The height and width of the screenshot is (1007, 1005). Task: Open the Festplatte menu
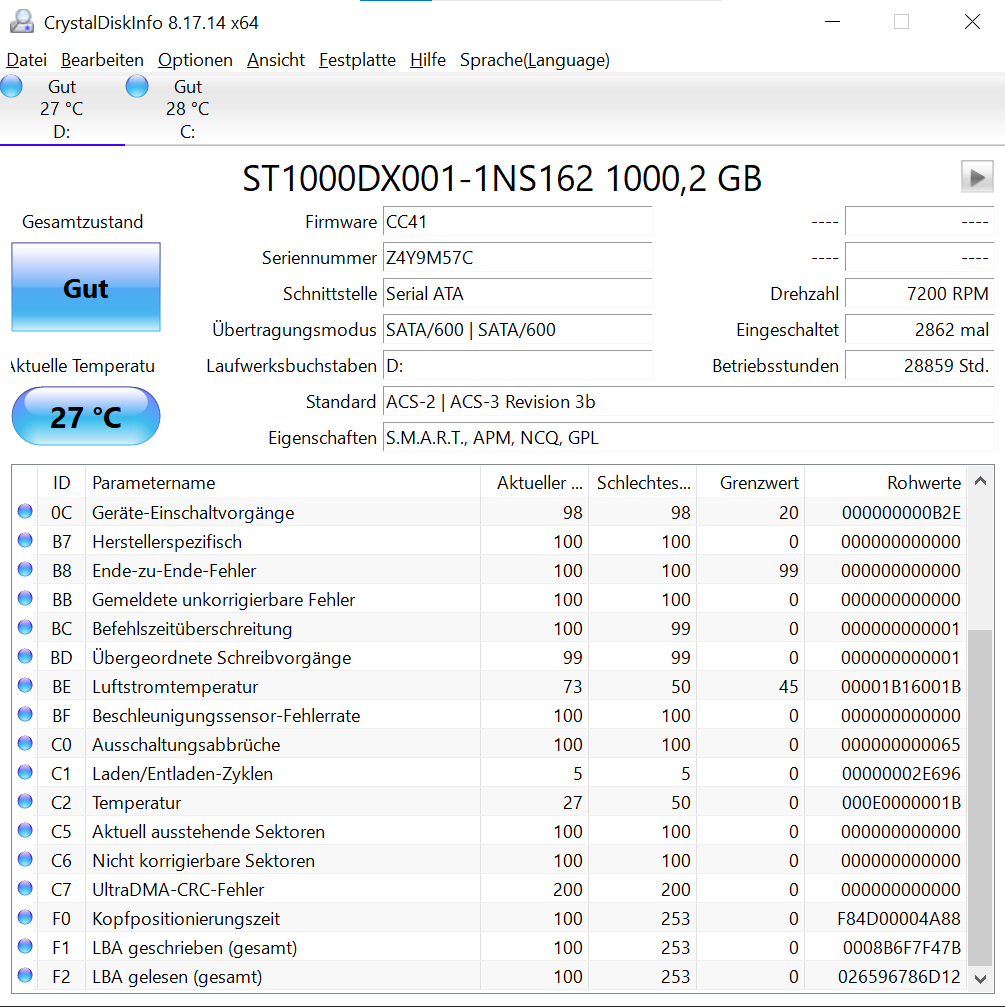[358, 60]
